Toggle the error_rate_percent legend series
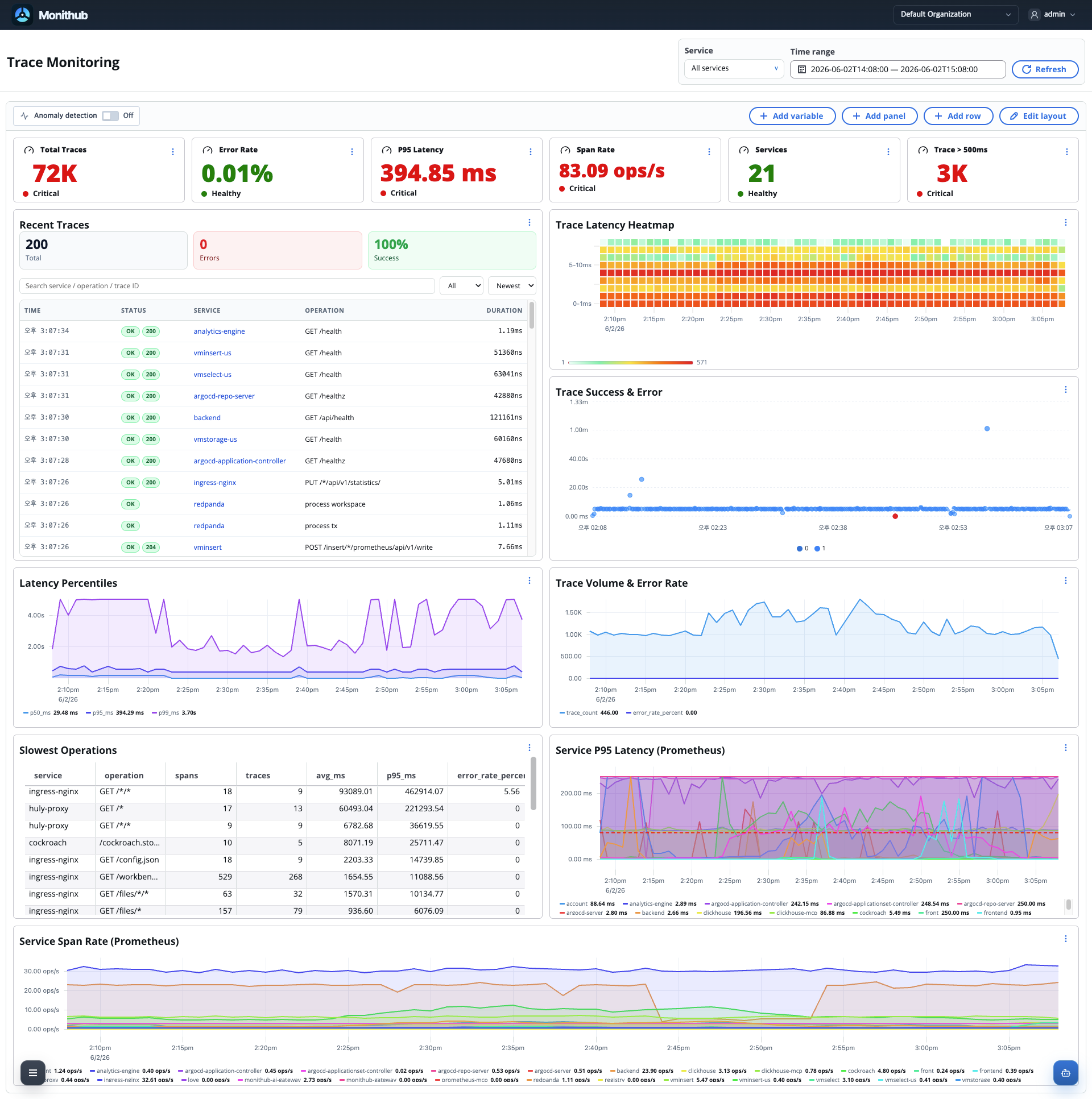The width and height of the screenshot is (1092, 1099). [662, 713]
